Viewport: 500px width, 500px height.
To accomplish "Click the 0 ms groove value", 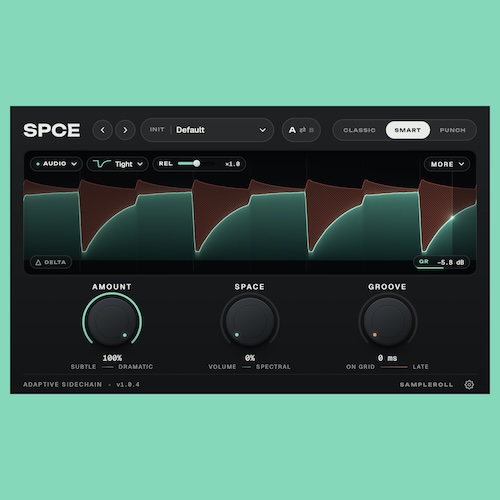I will [x=388, y=358].
